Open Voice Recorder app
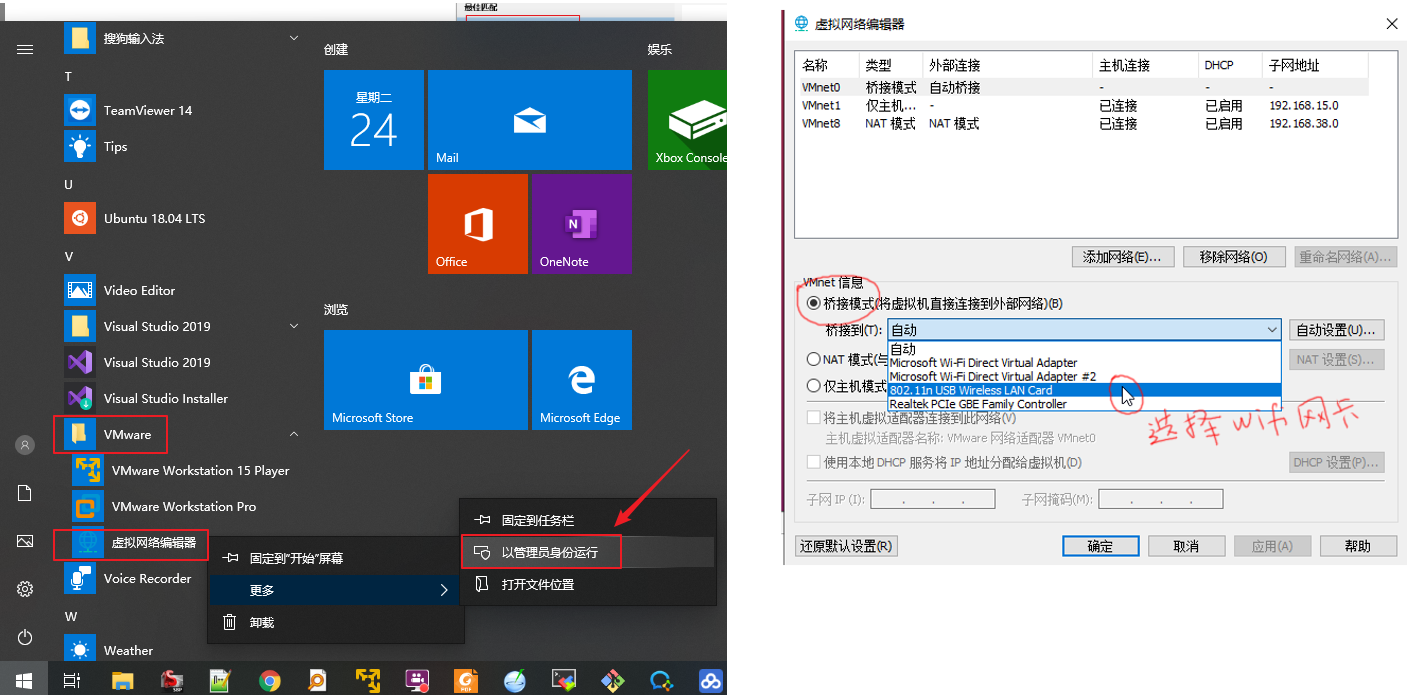This screenshot has width=1416, height=695. 147,578
